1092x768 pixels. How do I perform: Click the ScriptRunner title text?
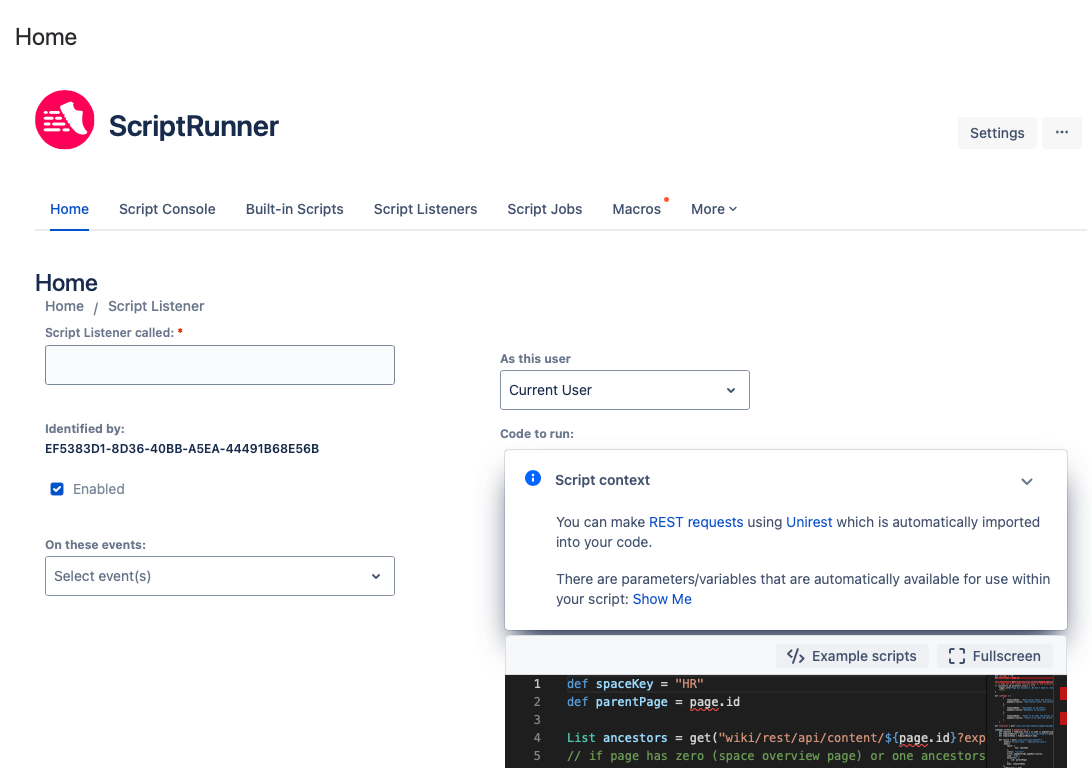[x=194, y=126]
